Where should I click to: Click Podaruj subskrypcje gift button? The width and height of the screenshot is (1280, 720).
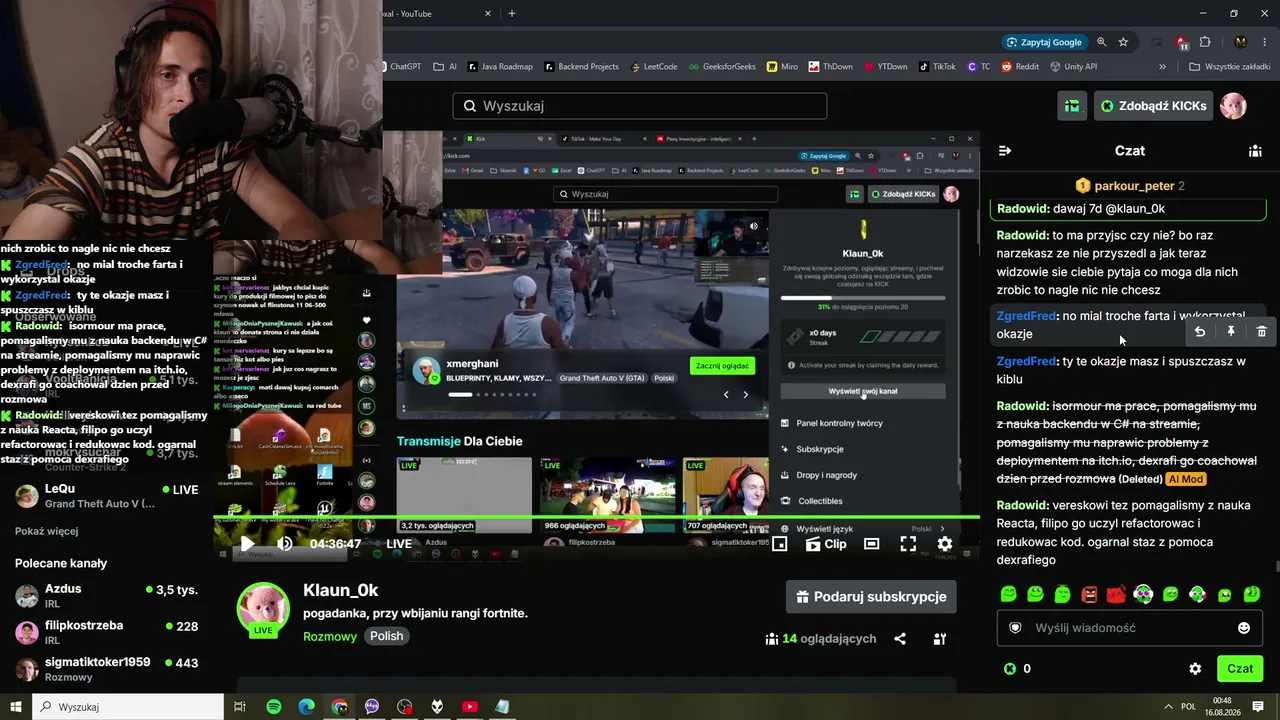(x=871, y=597)
